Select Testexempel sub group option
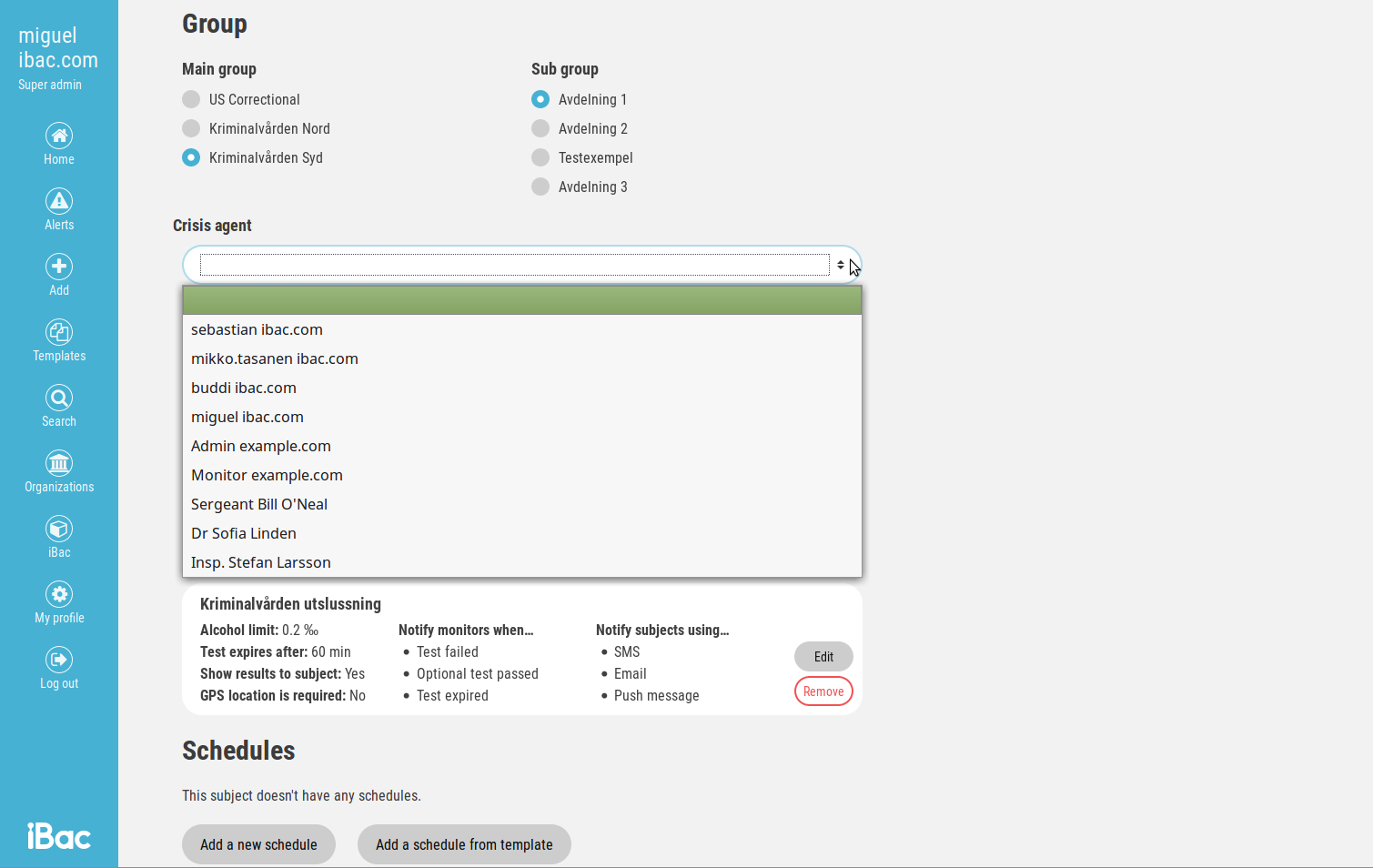Image resolution: width=1373 pixels, height=868 pixels. tap(540, 157)
